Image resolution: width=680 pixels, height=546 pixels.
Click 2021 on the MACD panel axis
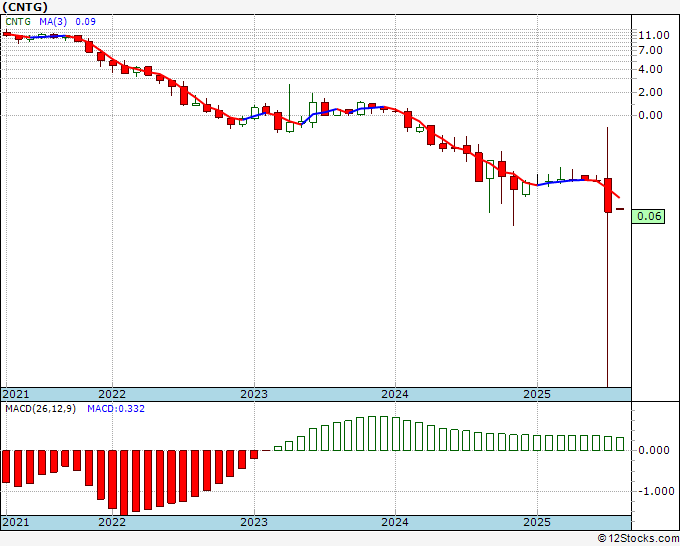coord(16,522)
